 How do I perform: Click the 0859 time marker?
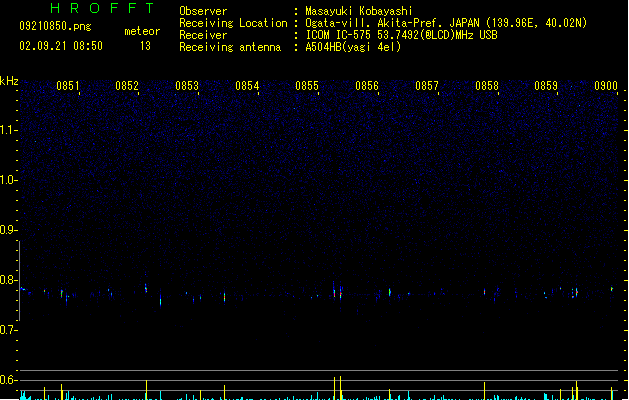[x=546, y=86]
